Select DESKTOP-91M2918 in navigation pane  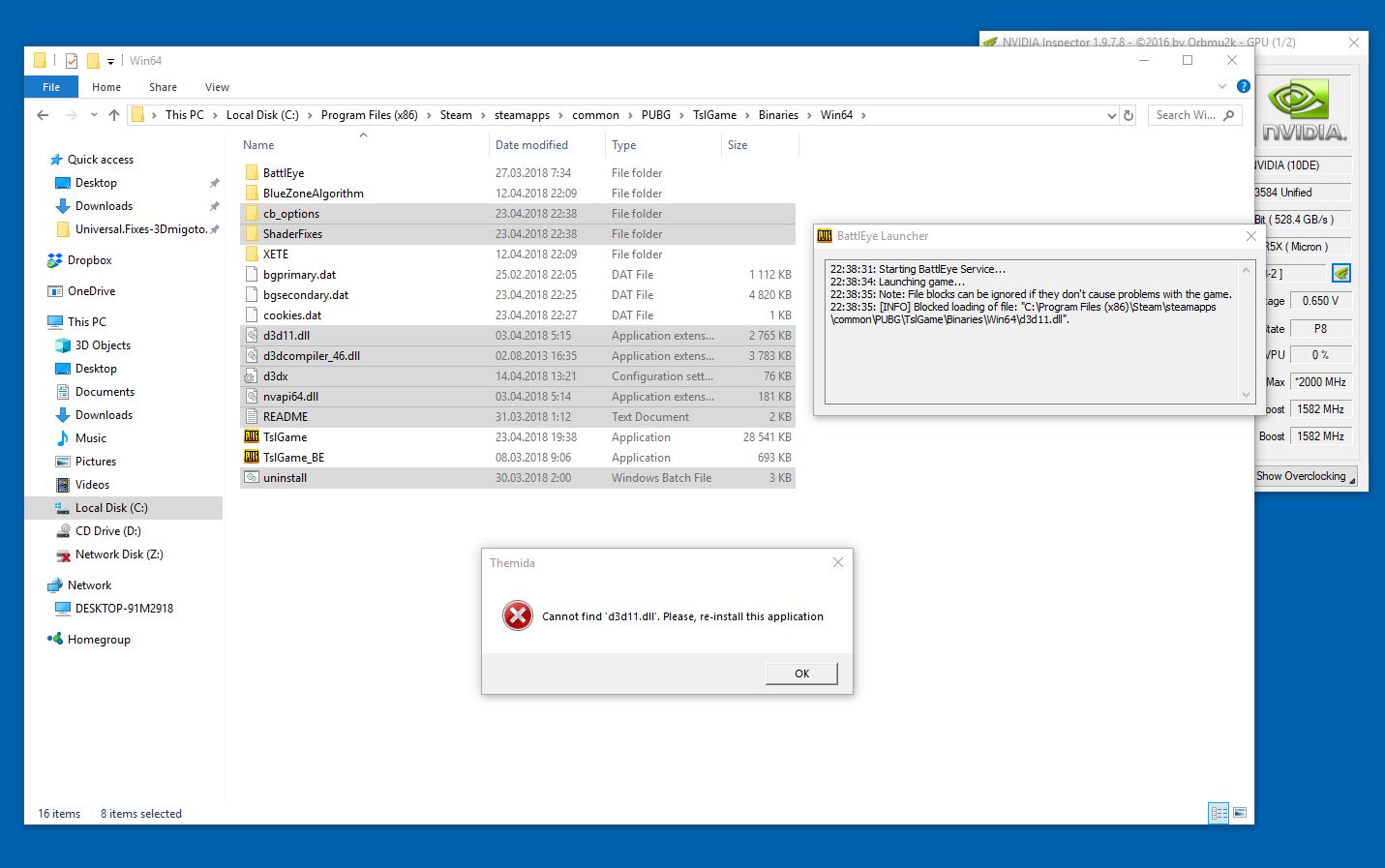[124, 609]
